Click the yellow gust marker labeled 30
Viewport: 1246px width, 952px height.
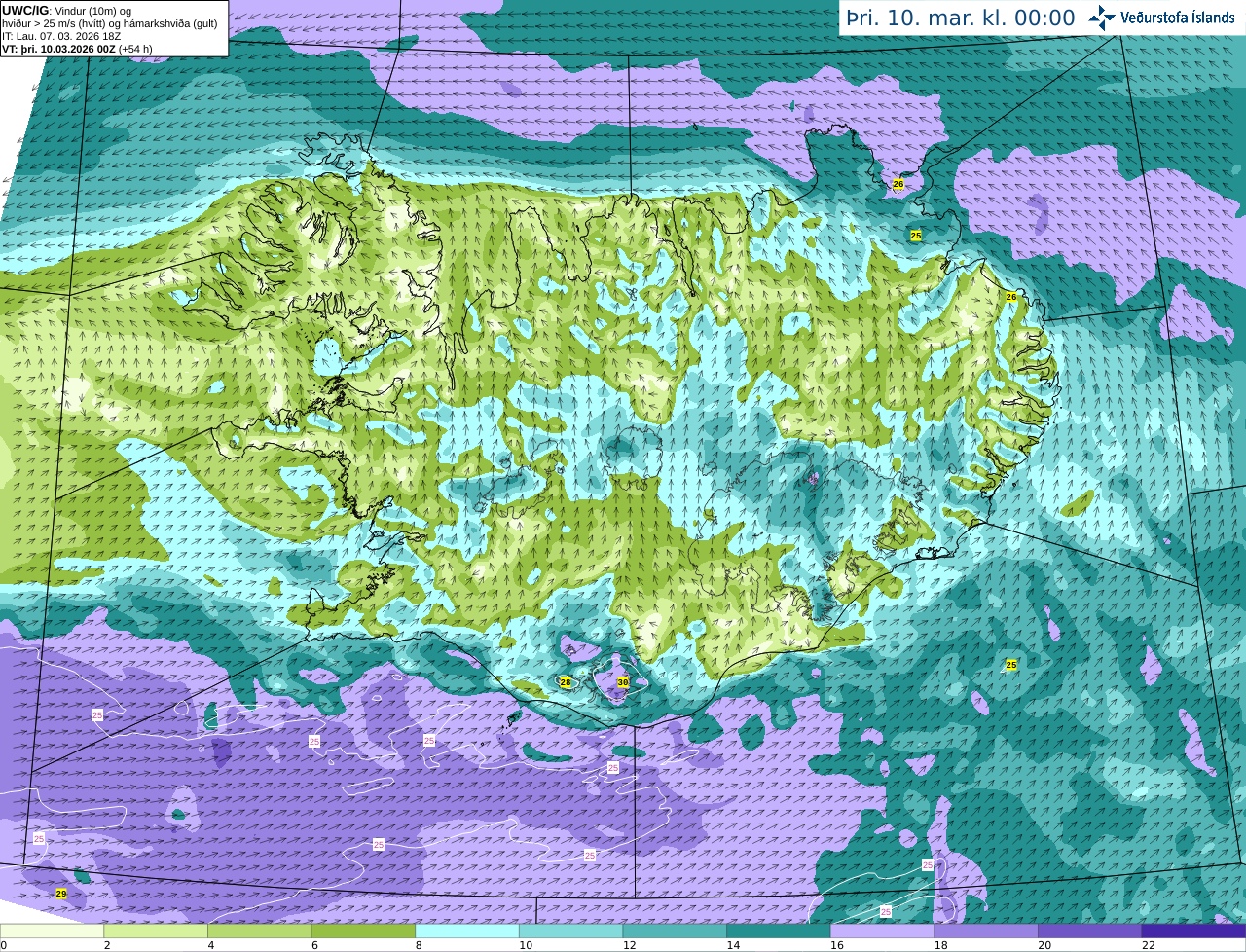pos(623,682)
